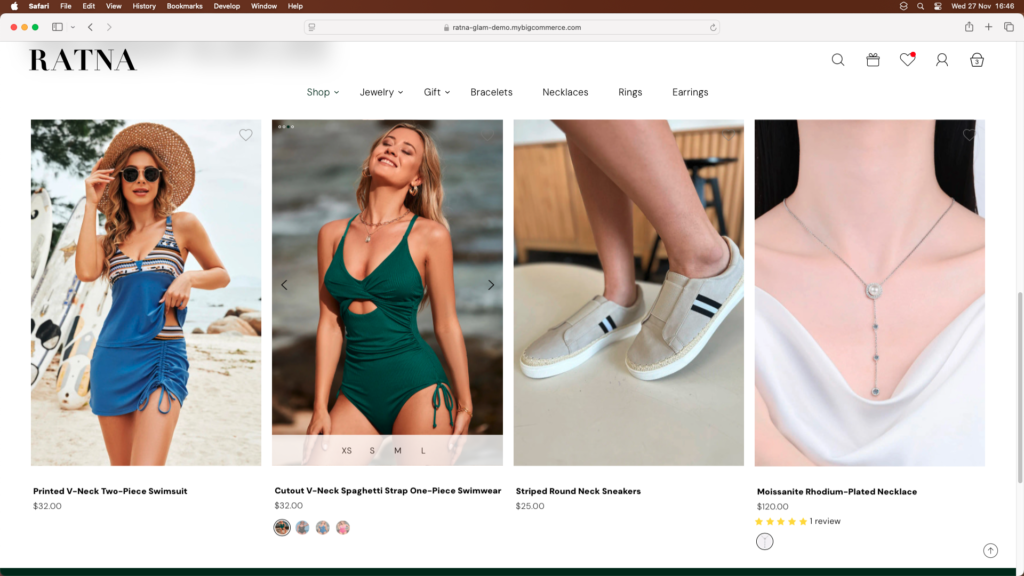The height and width of the screenshot is (576, 1024).
Task: Open a new tab with plus icon
Action: coord(989,27)
